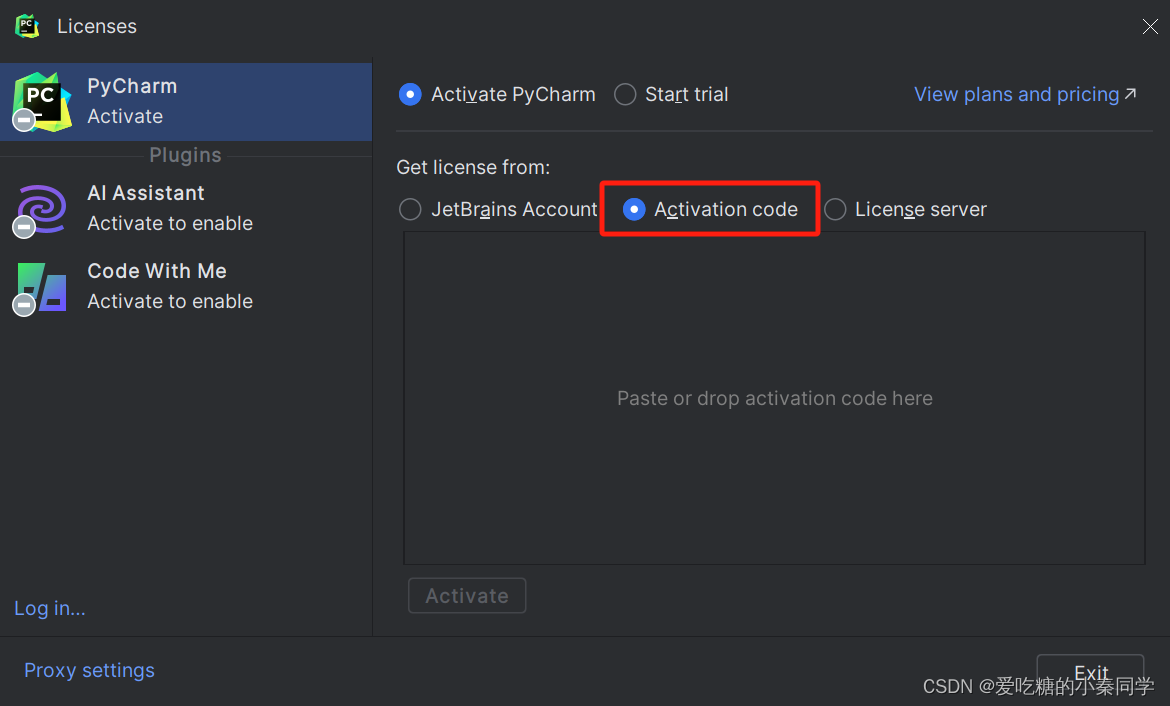1170x706 pixels.
Task: Click the Exit button
Action: [1090, 673]
